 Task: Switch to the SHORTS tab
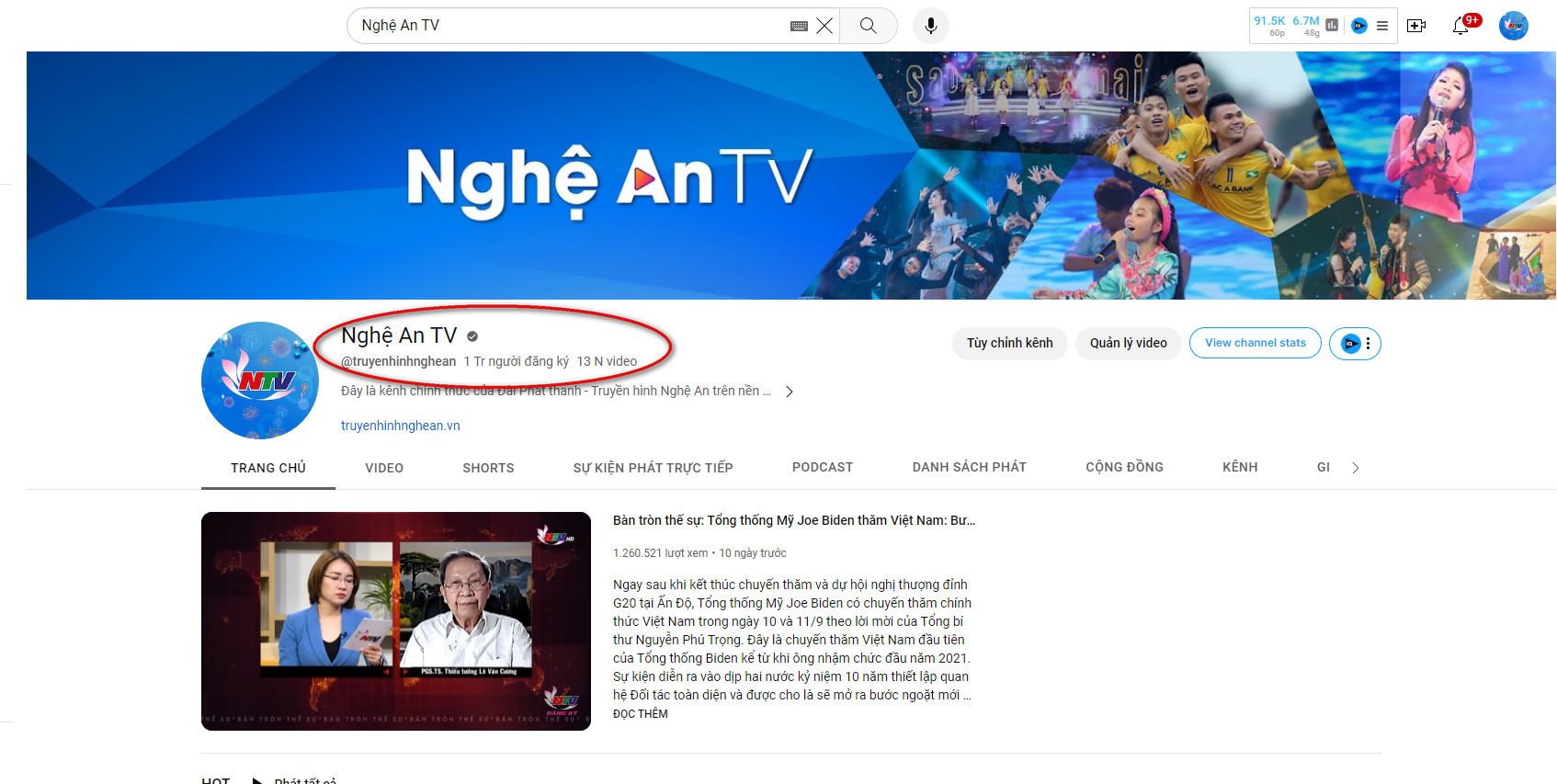point(488,468)
